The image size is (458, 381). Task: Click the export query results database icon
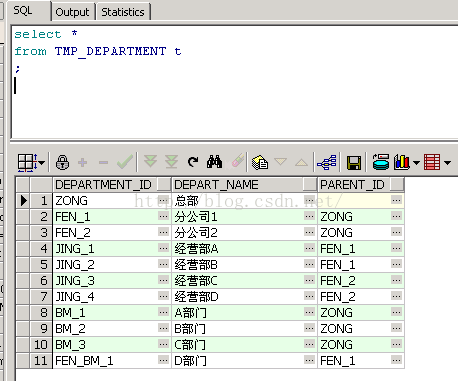(381, 162)
